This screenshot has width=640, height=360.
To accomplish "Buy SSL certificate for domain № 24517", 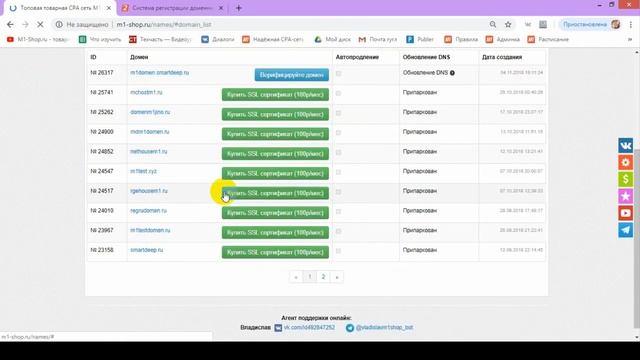I will tap(275, 193).
